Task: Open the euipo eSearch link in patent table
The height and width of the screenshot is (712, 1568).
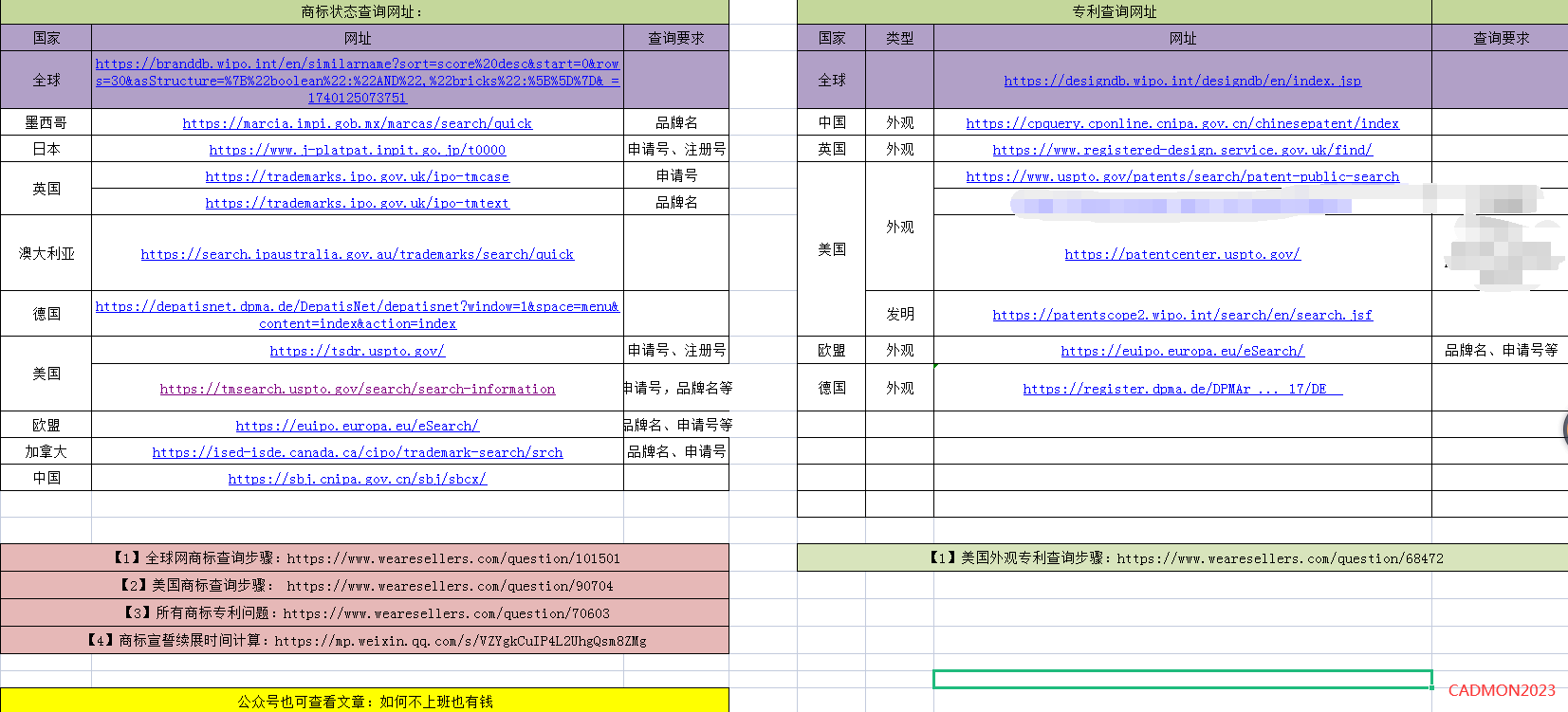Action: pyautogui.click(x=1182, y=351)
